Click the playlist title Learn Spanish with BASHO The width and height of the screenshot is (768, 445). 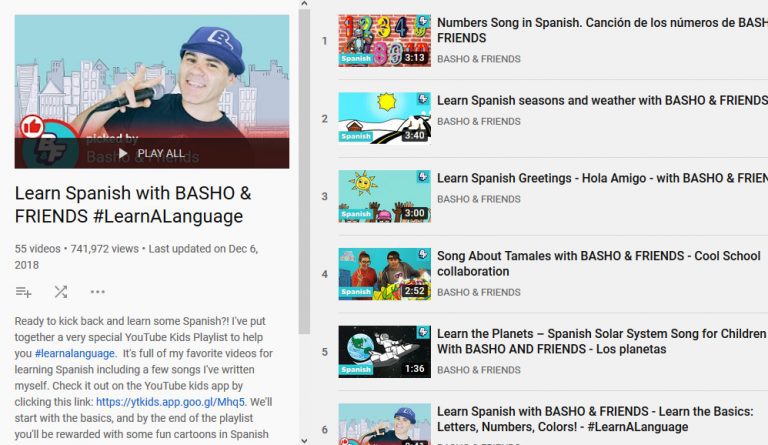pos(133,204)
